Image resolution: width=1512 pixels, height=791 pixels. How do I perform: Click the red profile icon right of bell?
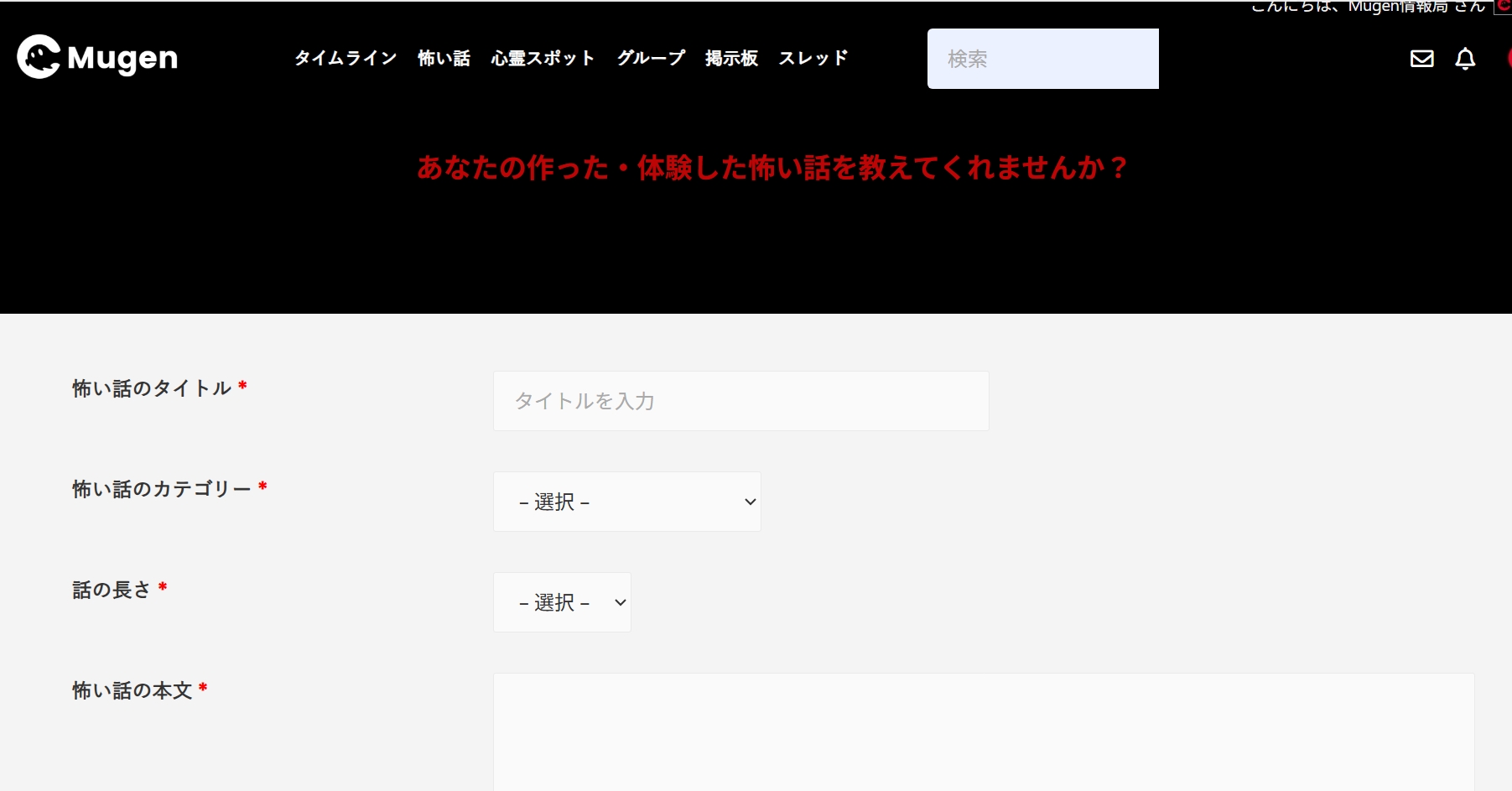click(1509, 59)
